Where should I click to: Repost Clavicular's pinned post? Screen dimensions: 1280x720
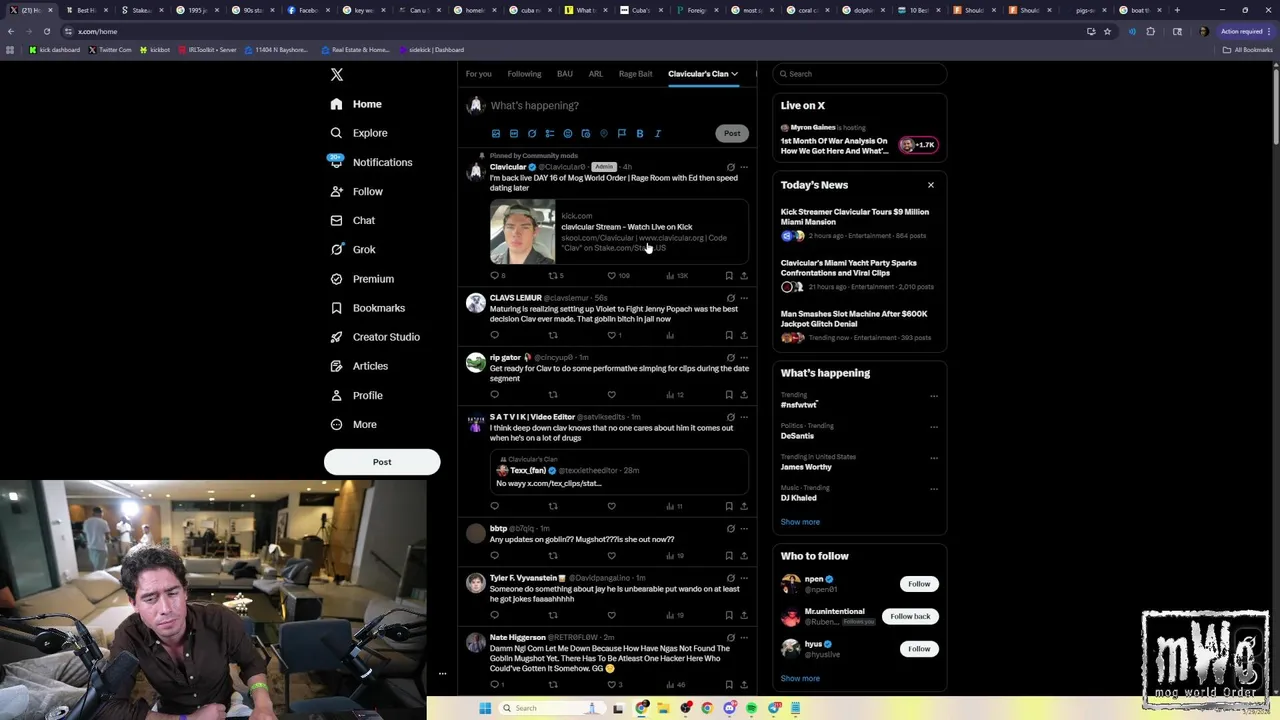553,276
